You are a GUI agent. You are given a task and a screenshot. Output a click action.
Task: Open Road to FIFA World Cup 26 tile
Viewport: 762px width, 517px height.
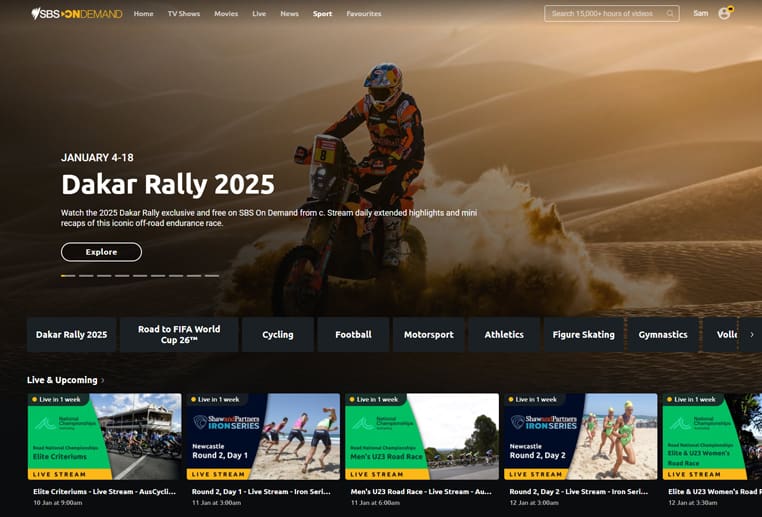click(179, 334)
